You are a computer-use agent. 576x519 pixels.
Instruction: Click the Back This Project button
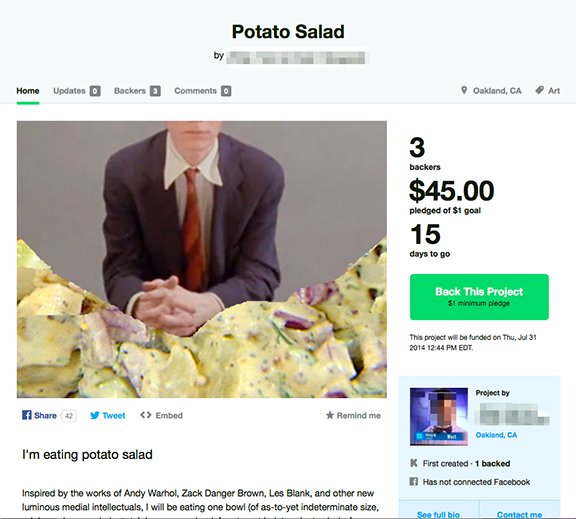pos(479,297)
